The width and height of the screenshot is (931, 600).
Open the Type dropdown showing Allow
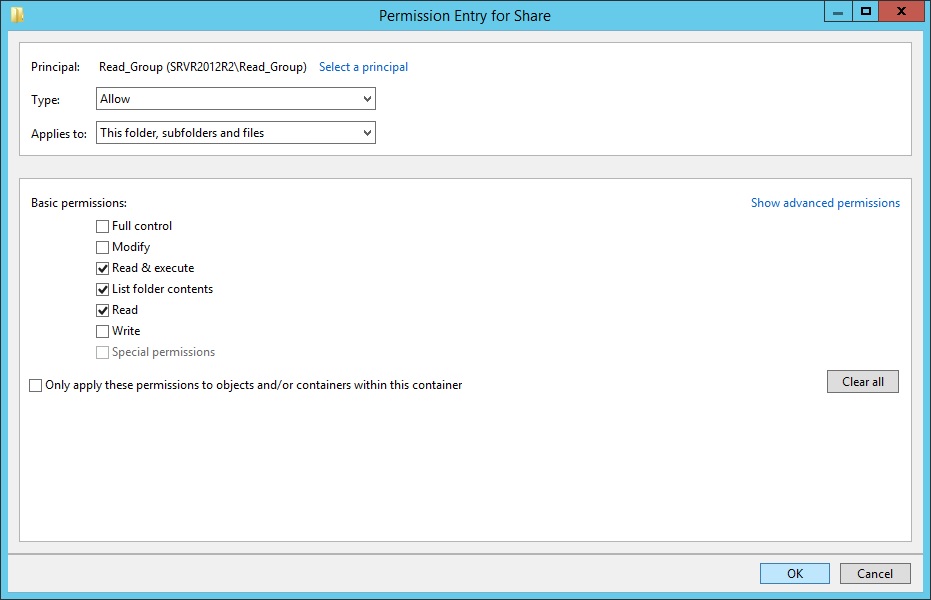(x=236, y=99)
